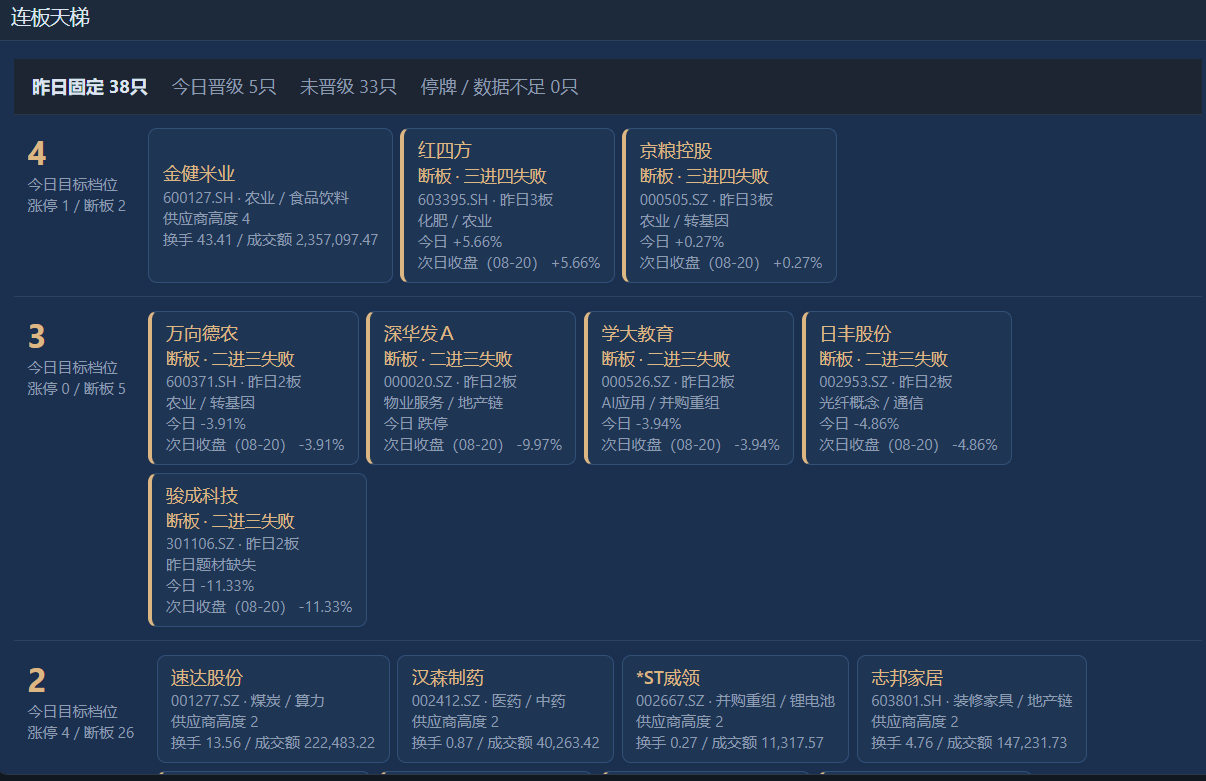The width and height of the screenshot is (1206, 781).
Task: Open the 金健米业 stock card
Action: (270, 205)
